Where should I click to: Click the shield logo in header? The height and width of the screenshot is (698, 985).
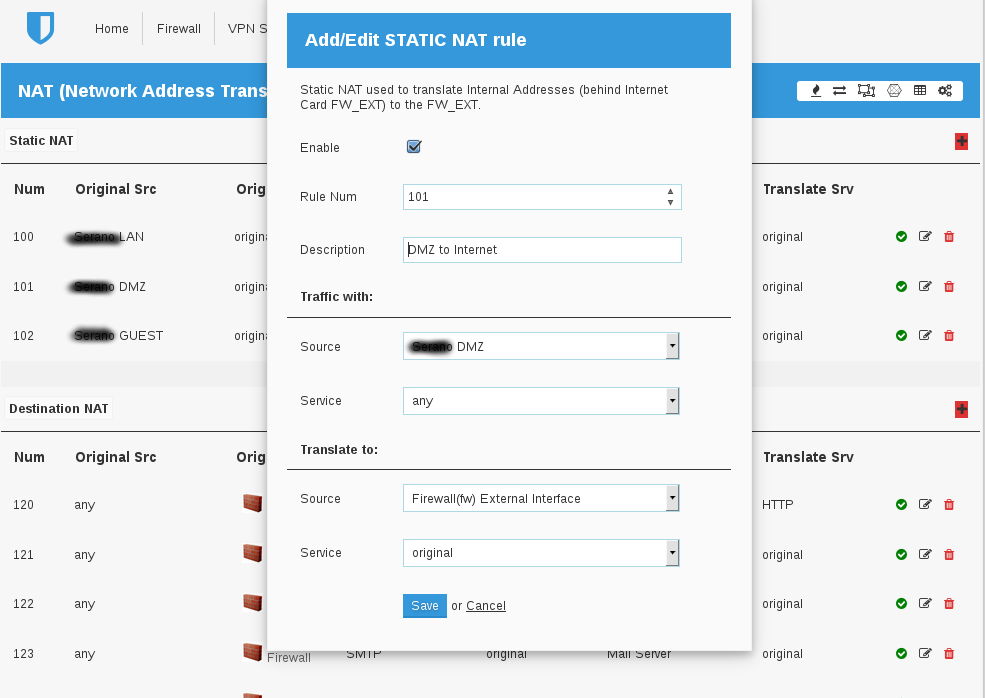pos(40,28)
